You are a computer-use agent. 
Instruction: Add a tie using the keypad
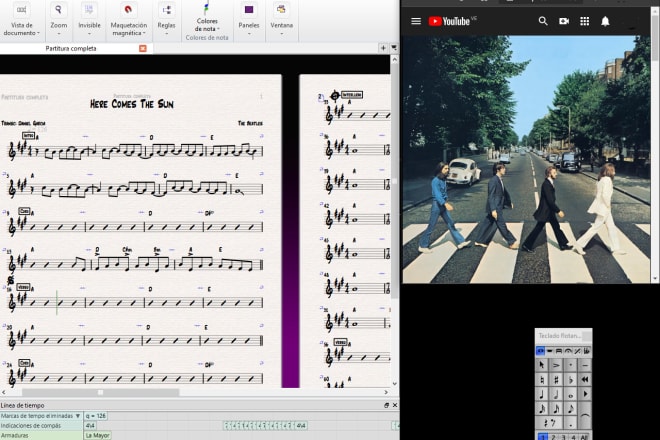(585, 416)
